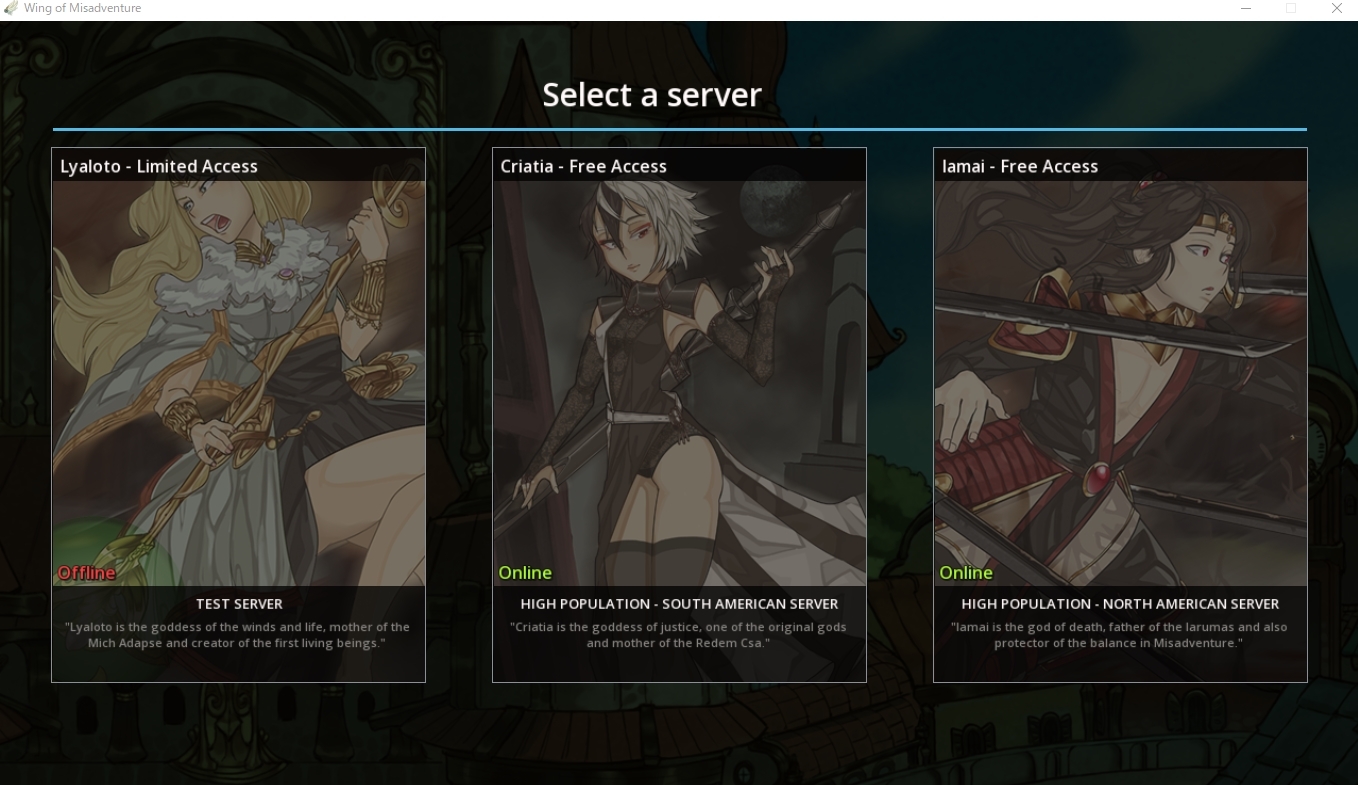Close the Wing of Misadventure window
Screen dimensions: 1358x785
(1336, 8)
